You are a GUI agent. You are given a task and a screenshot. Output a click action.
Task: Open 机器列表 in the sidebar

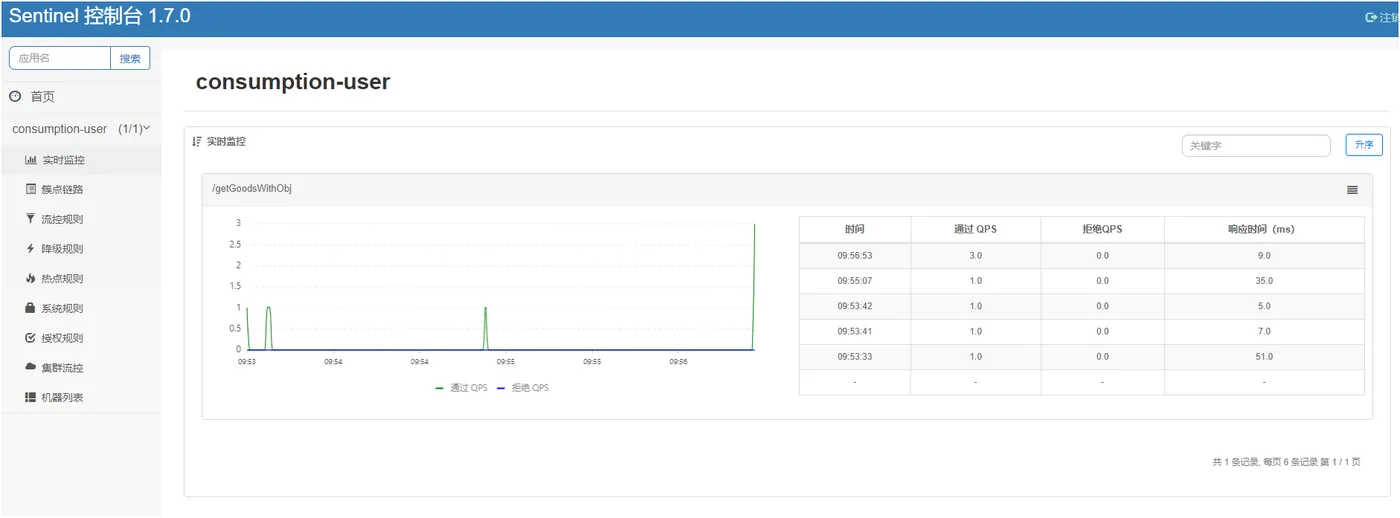pyautogui.click(x=80, y=397)
